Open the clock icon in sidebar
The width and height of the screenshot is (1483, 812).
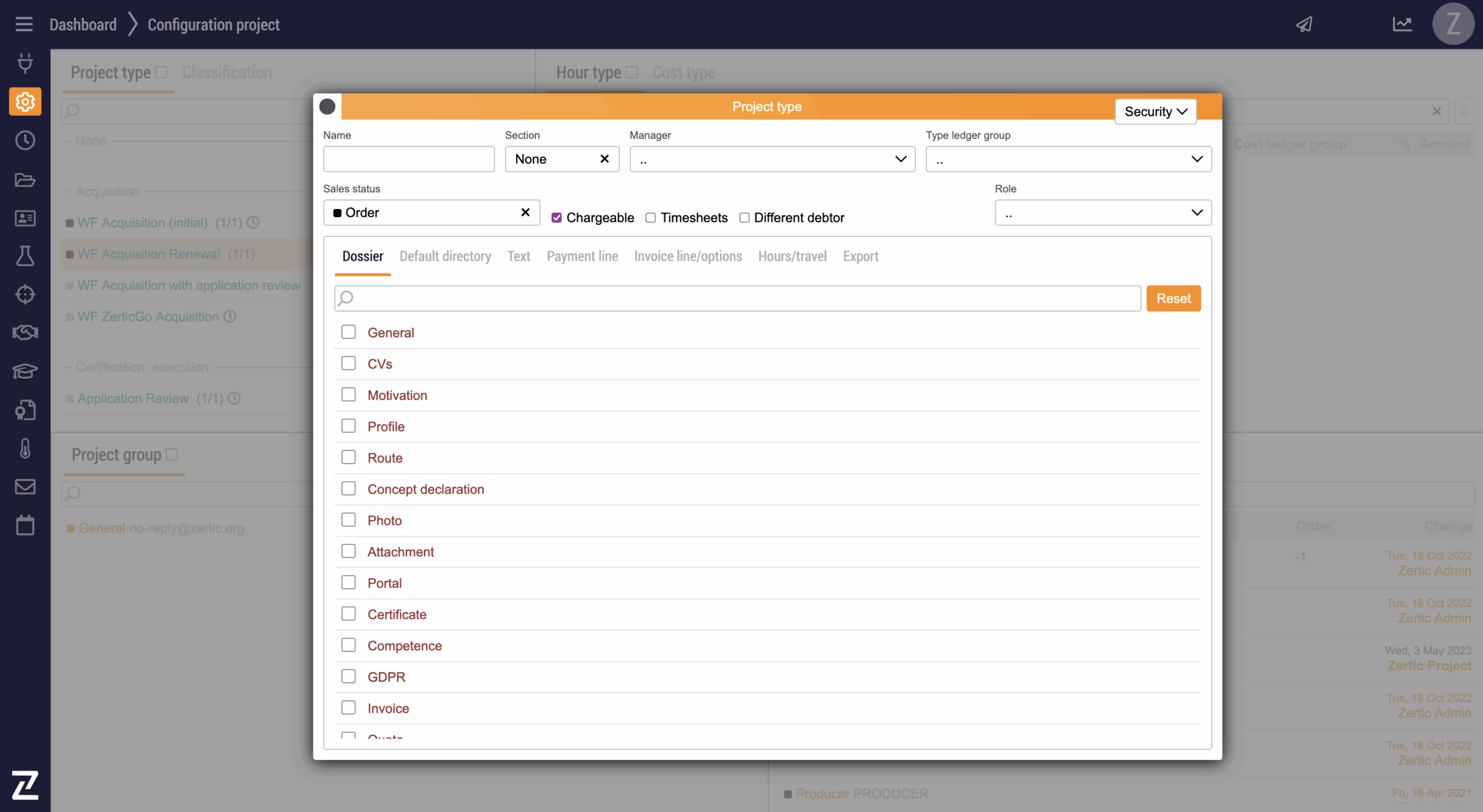pos(25,140)
